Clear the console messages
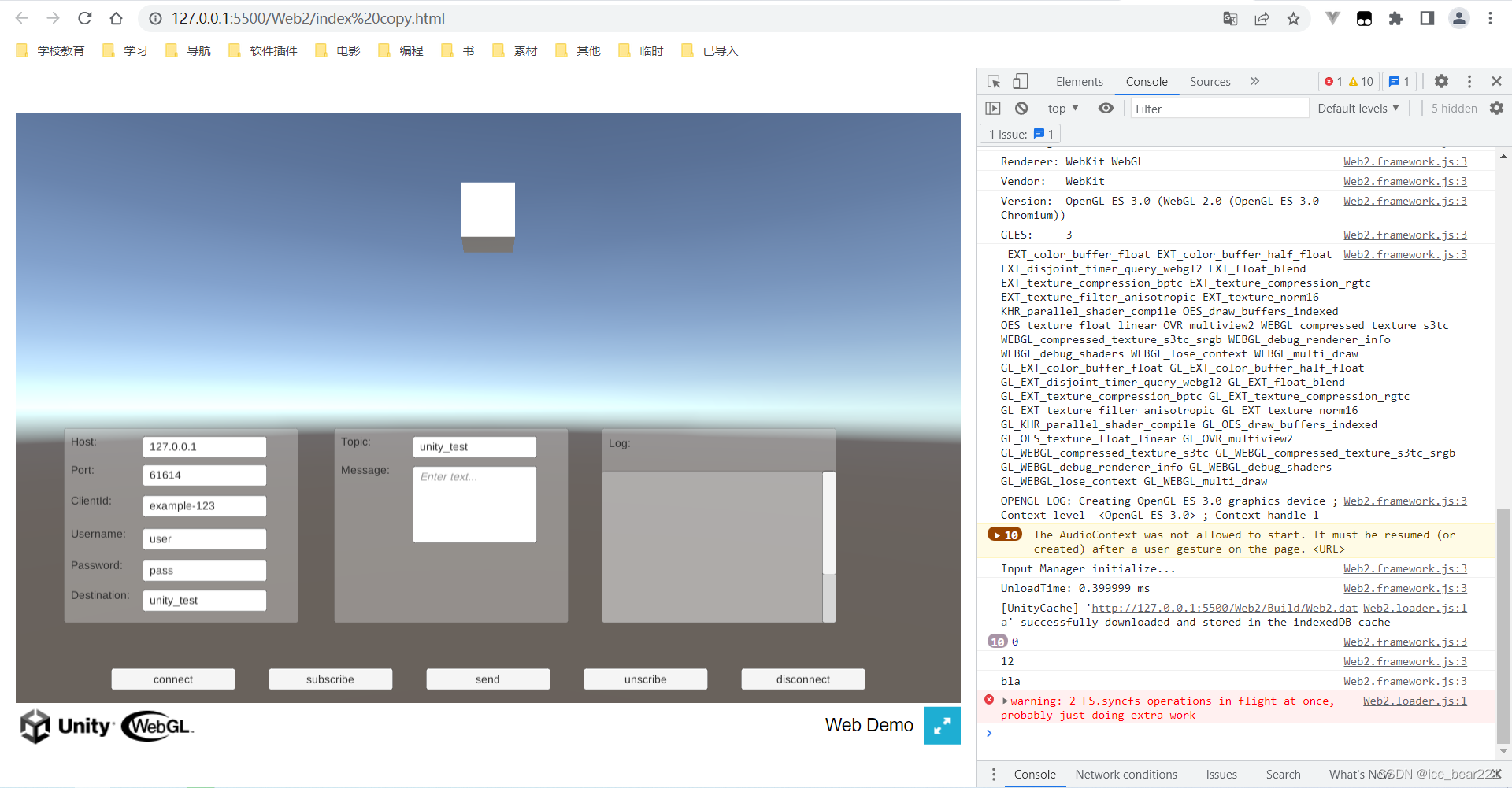The height and width of the screenshot is (788, 1512). click(1021, 108)
